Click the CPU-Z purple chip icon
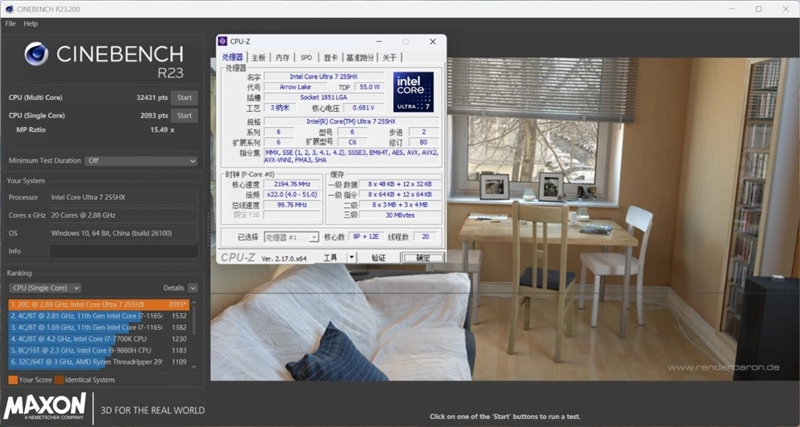This screenshot has width=800, height=427. click(222, 41)
